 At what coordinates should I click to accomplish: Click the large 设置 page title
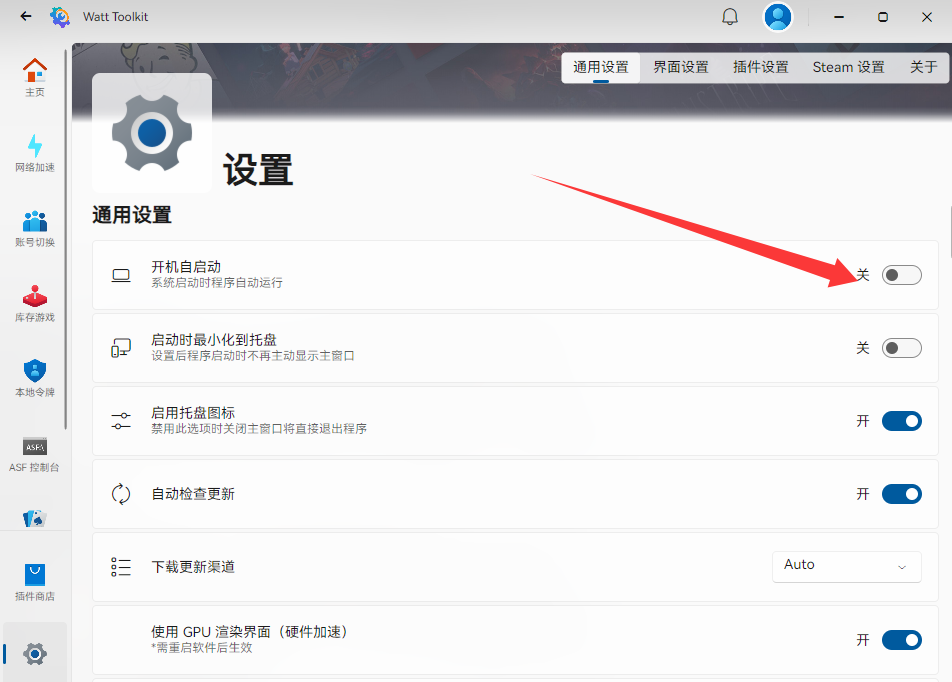(x=258, y=169)
